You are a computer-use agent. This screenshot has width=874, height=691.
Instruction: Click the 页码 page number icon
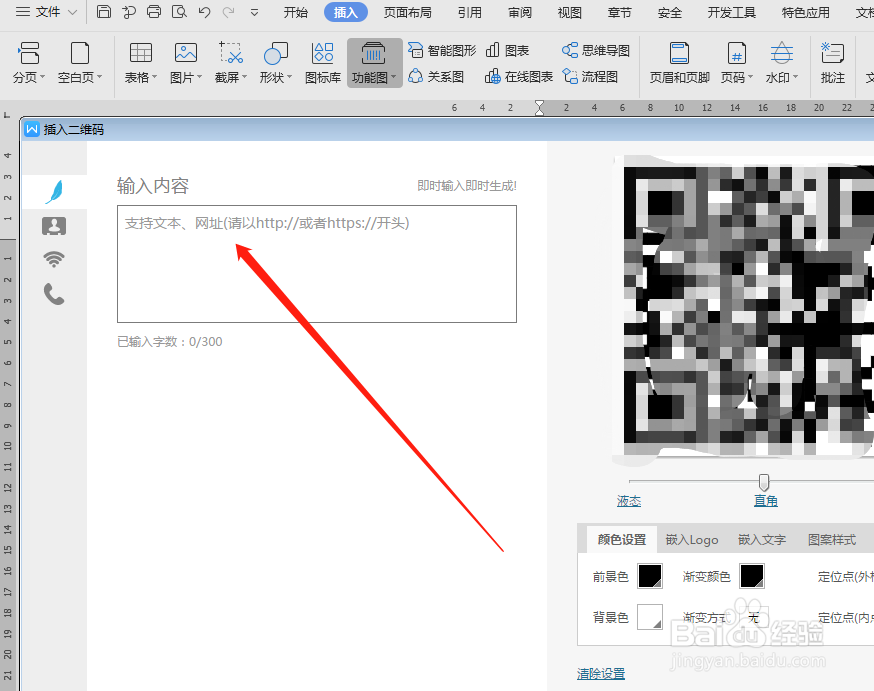736,53
